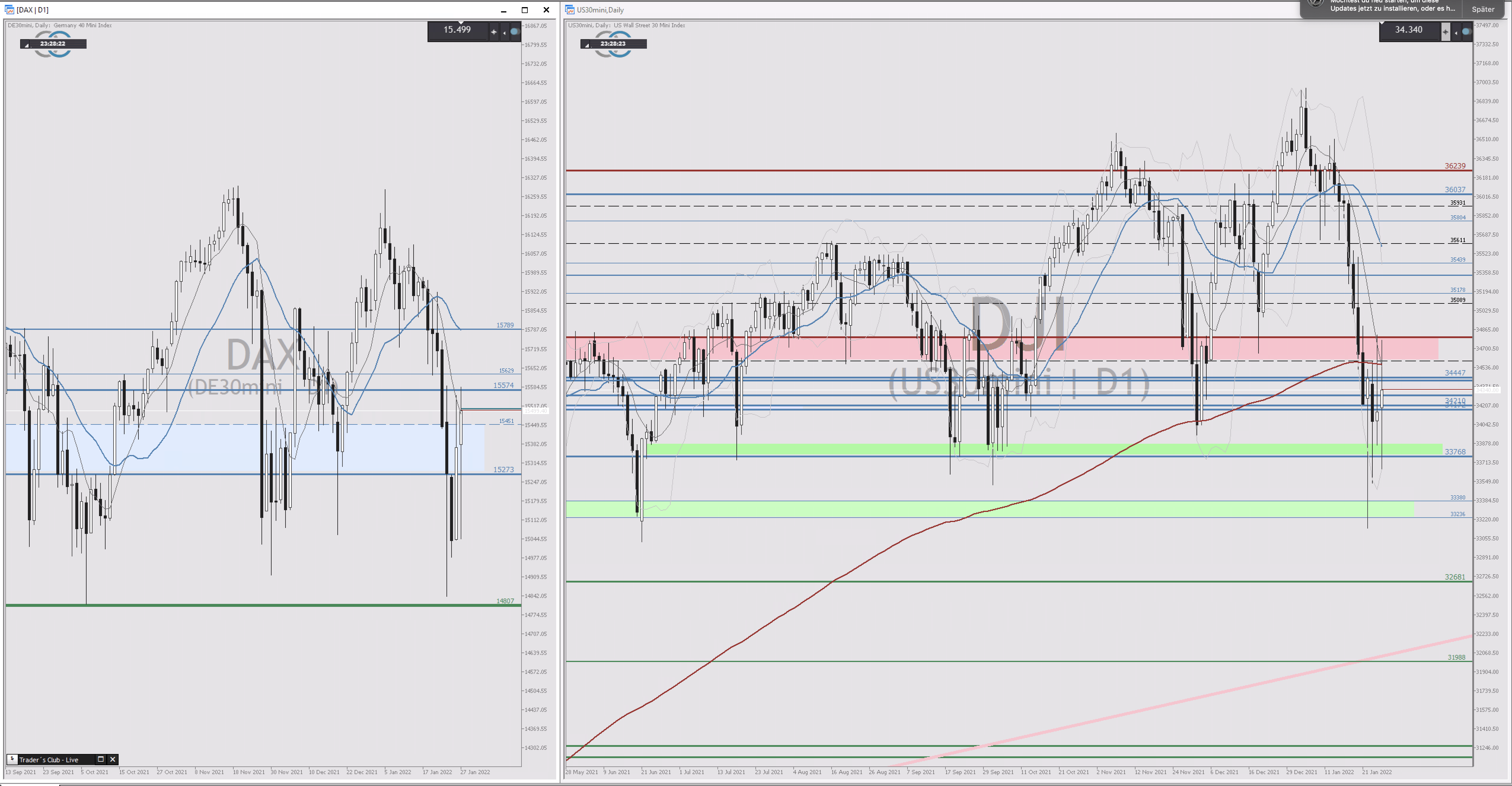Click Trader's Club Live panel icon
This screenshot has width=1512, height=786.
12,759
